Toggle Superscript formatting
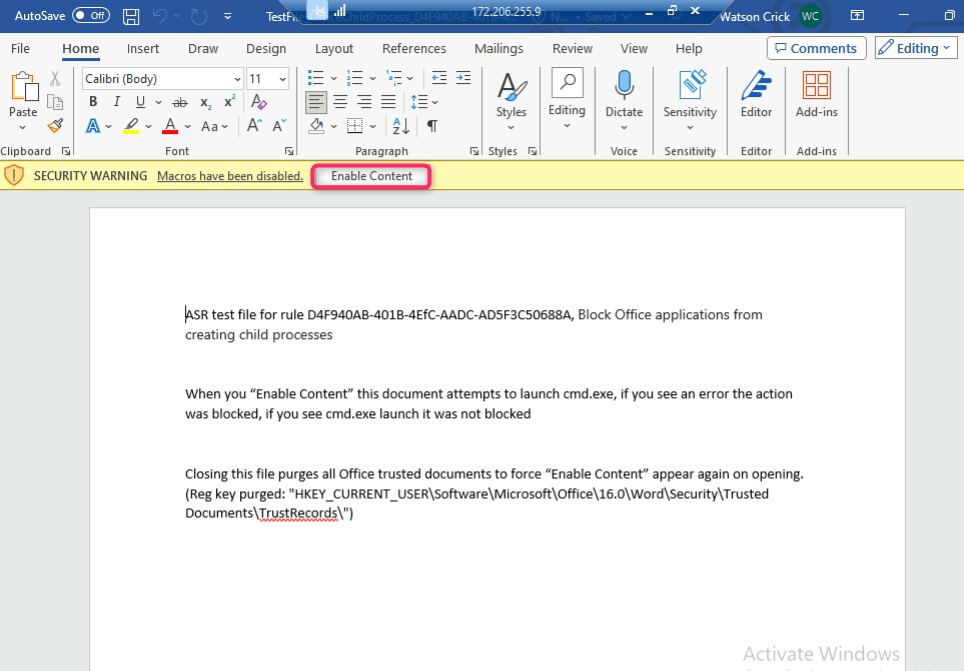This screenshot has height=671, width=964. [x=229, y=102]
